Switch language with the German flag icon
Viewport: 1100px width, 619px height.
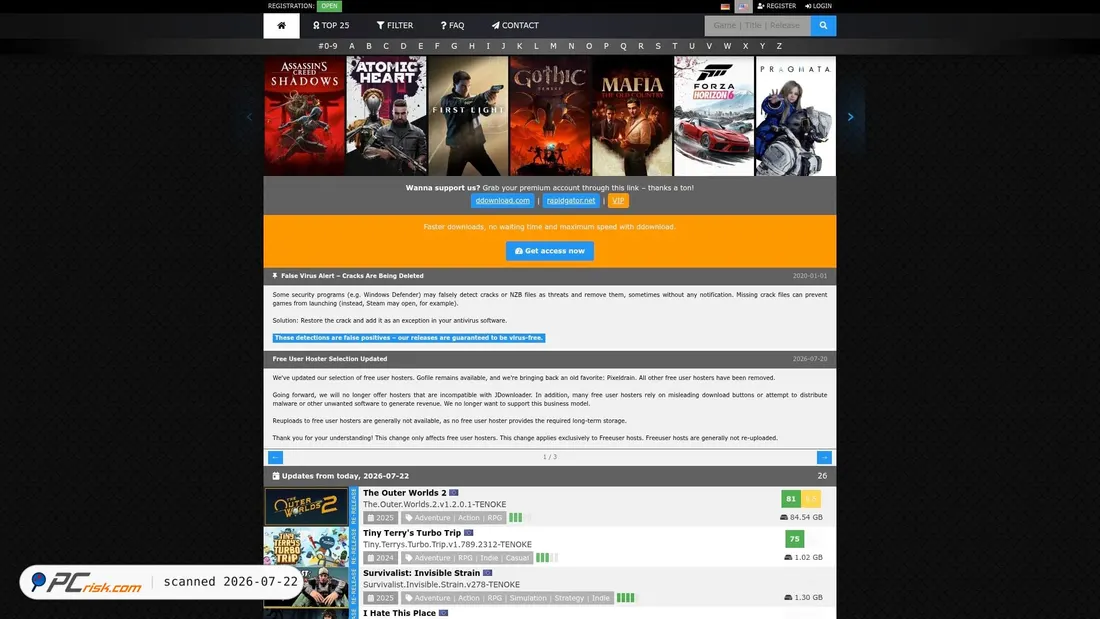pos(725,6)
